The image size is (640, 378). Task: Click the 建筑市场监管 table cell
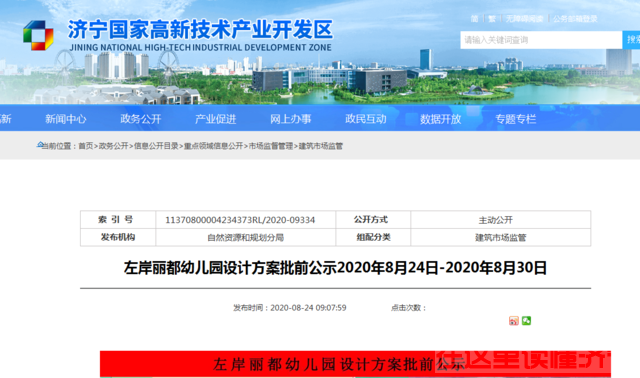point(501,238)
